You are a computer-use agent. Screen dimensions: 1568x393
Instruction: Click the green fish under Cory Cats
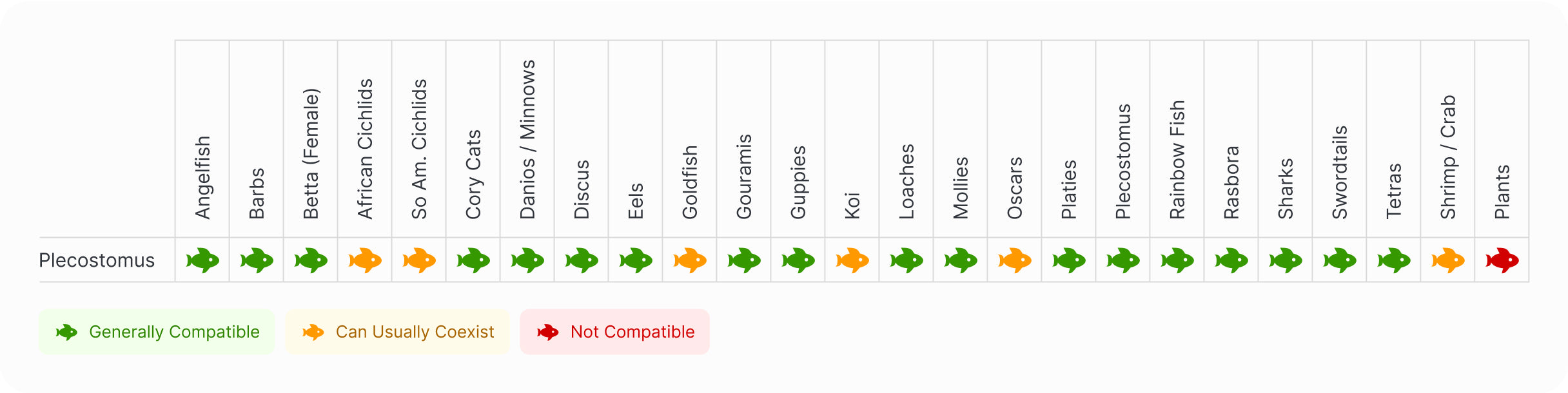tap(473, 260)
